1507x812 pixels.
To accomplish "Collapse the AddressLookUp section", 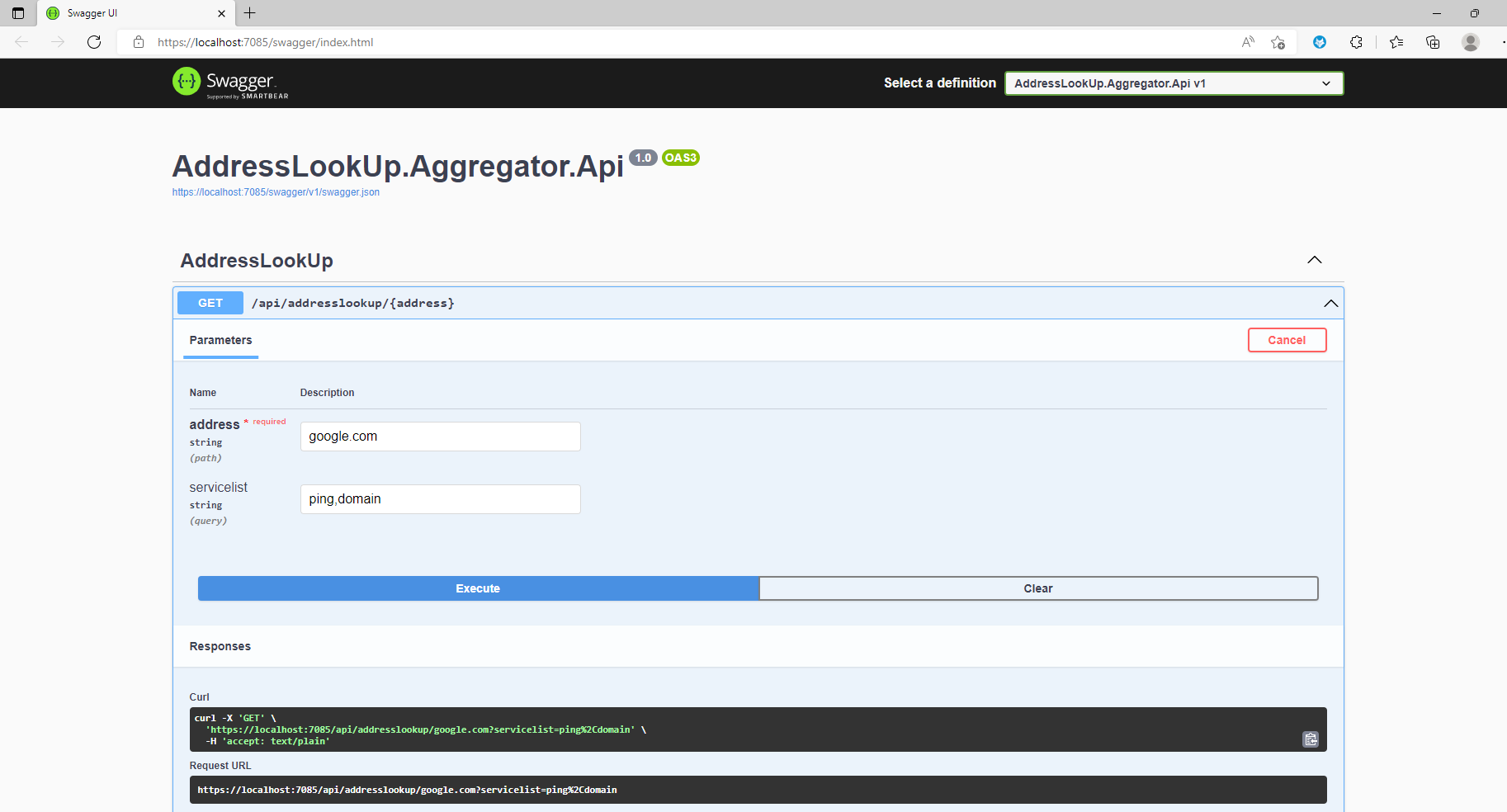I will 1314,260.
